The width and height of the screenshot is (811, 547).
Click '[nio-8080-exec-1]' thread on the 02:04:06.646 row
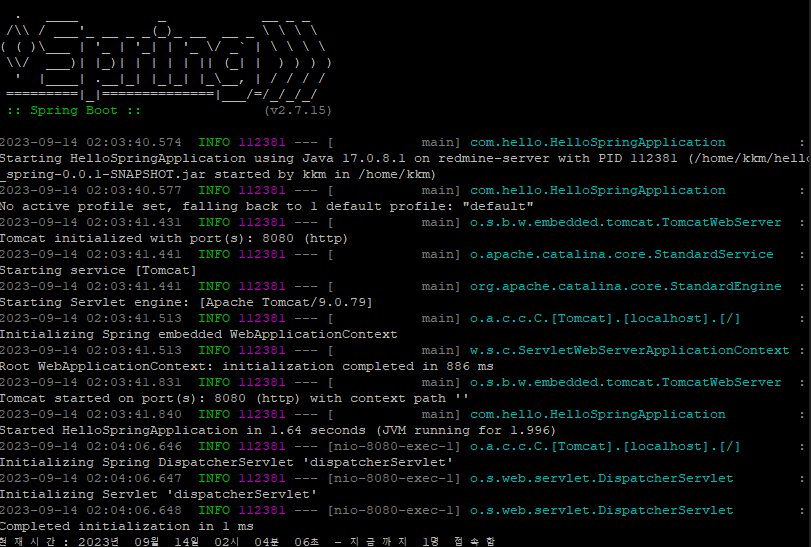(394, 446)
